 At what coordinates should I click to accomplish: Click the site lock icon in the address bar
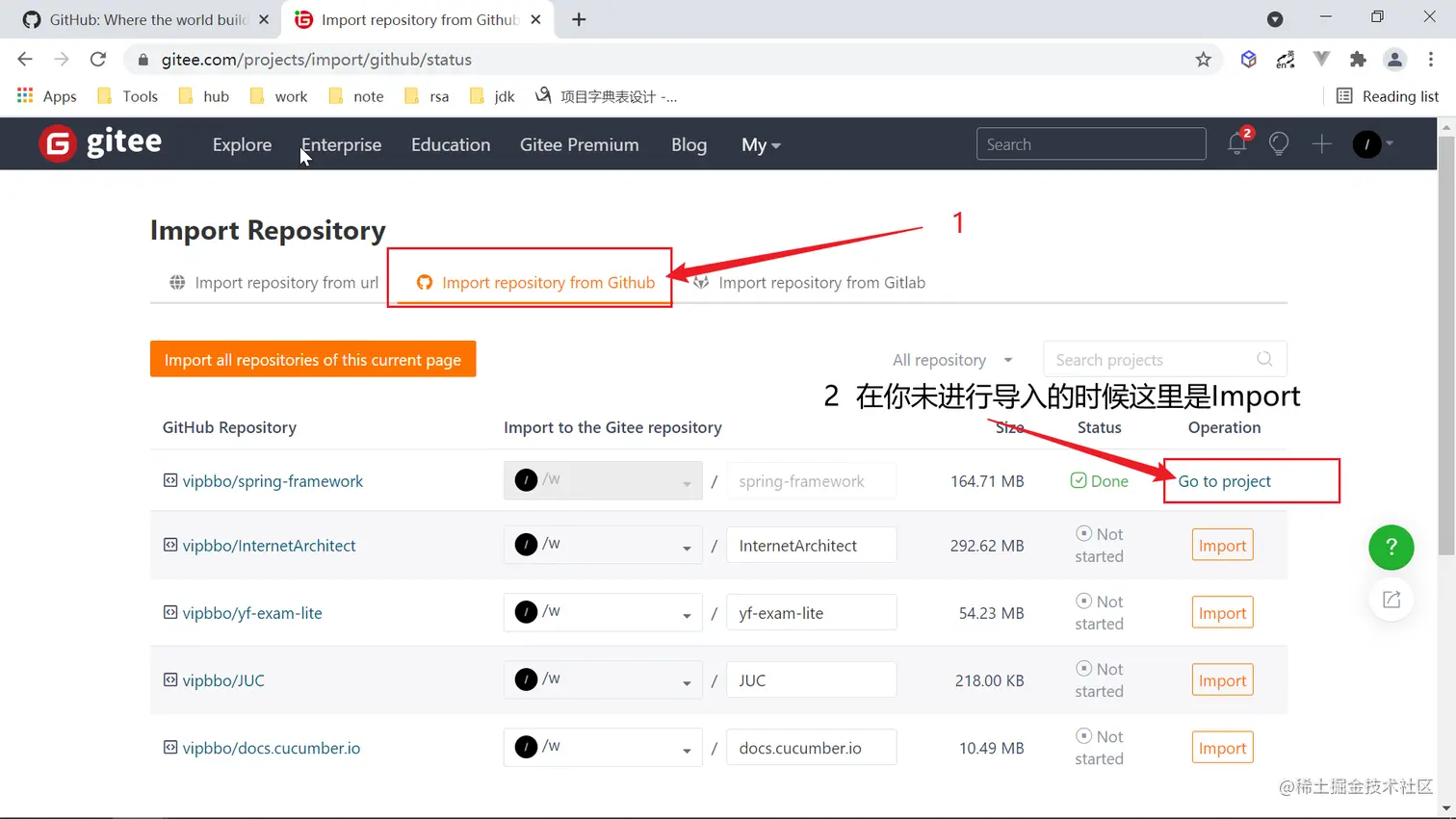(x=143, y=60)
